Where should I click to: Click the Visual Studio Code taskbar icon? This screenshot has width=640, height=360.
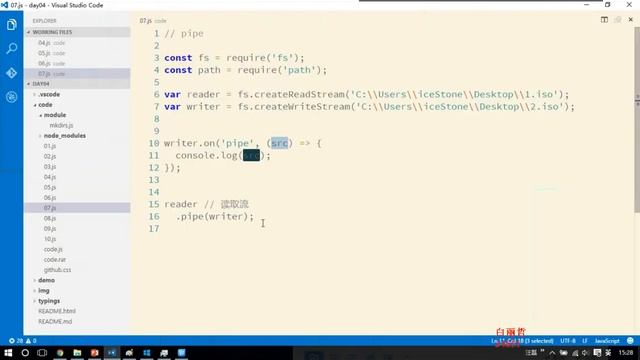[112, 353]
